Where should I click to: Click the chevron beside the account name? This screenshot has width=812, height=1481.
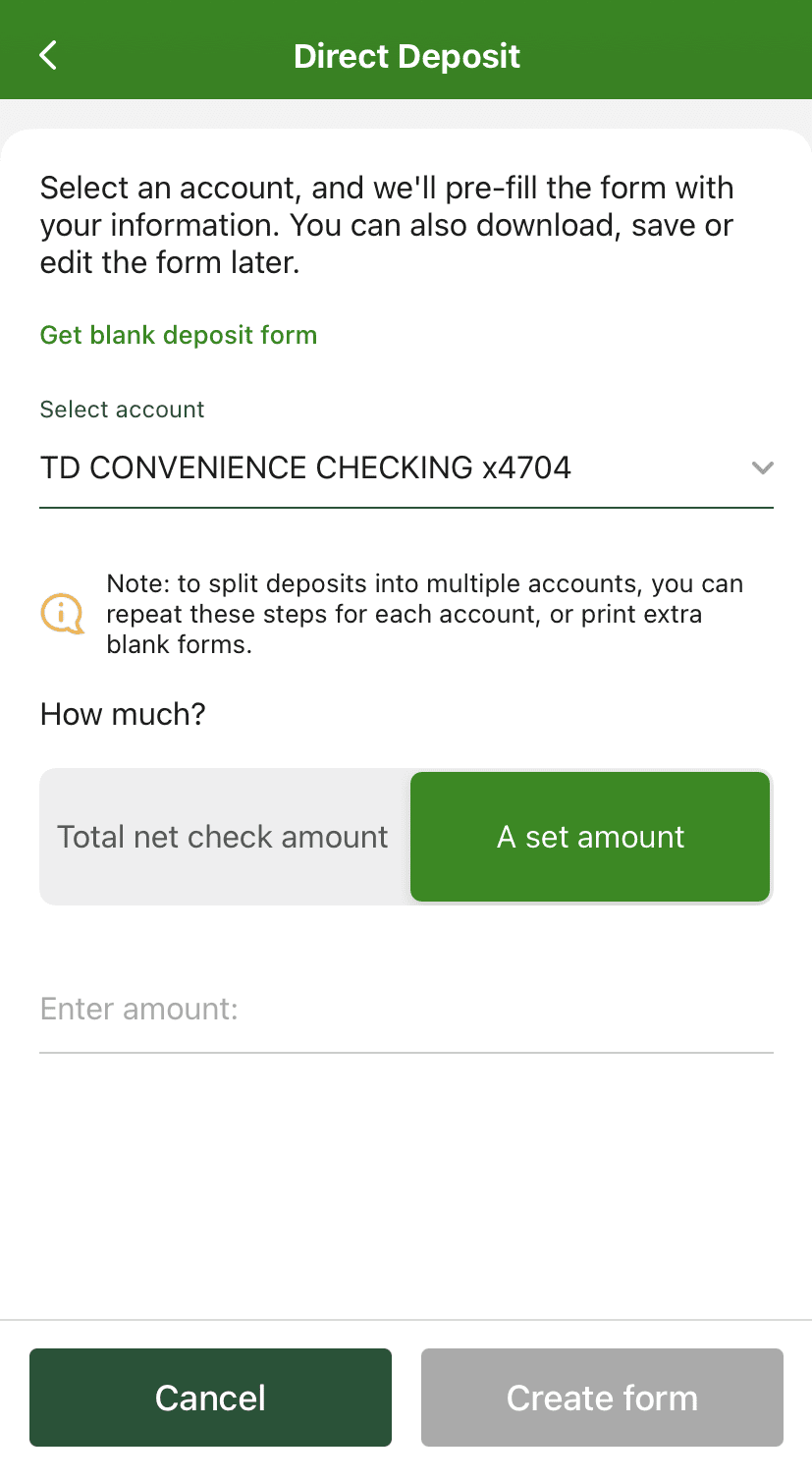pyautogui.click(x=763, y=468)
